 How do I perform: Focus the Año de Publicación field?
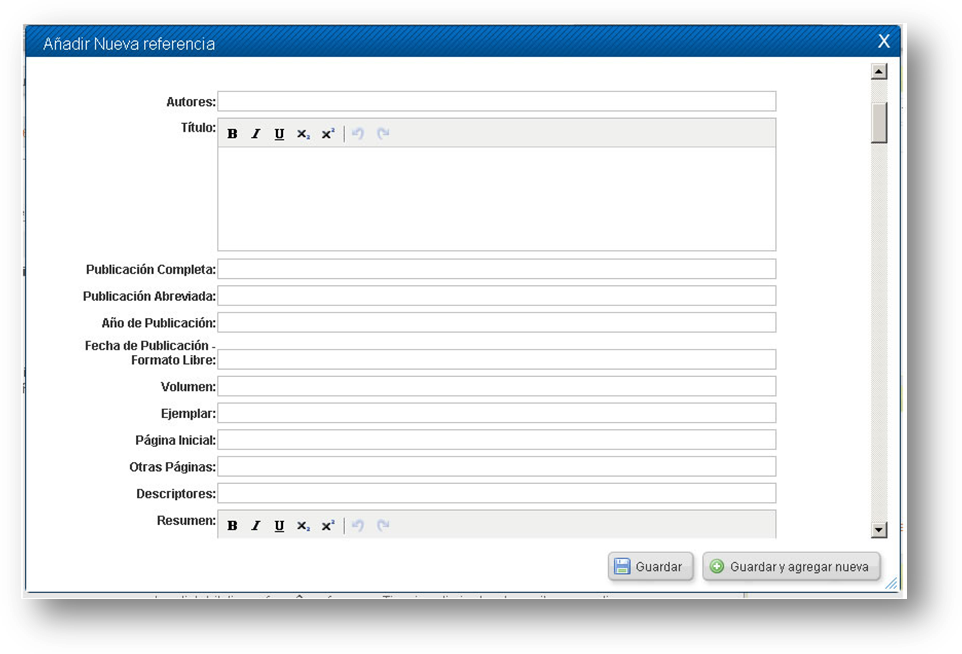pyautogui.click(x=497, y=322)
